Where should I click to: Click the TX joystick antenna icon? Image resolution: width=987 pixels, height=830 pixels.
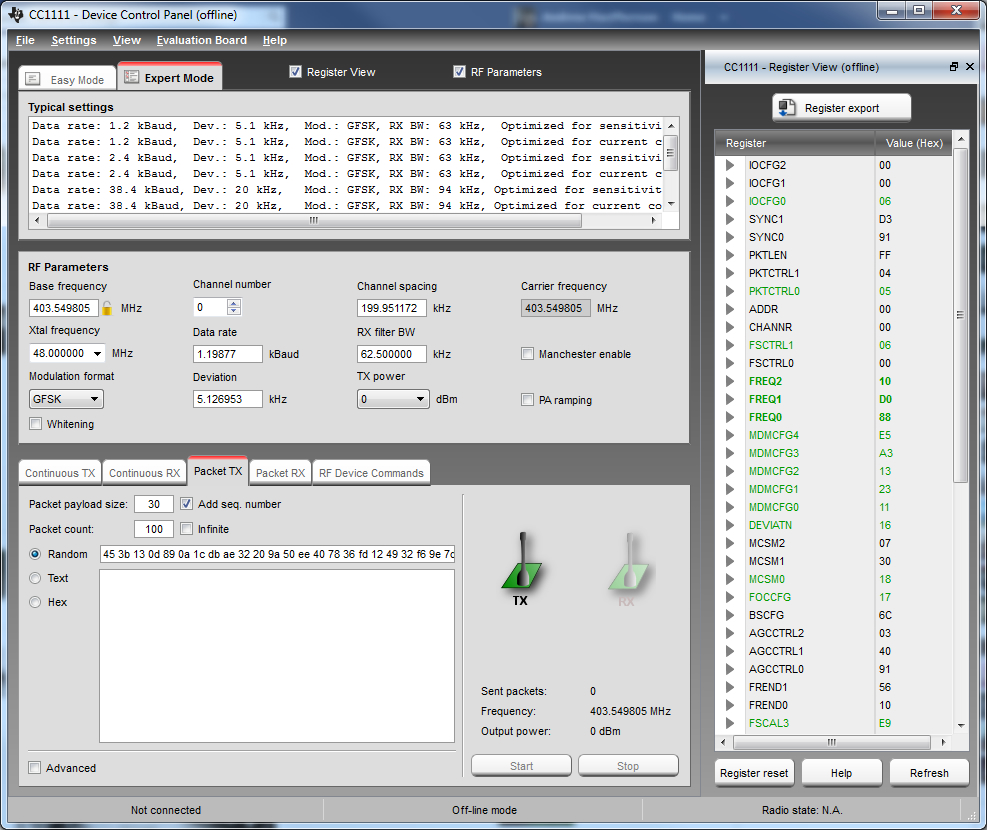pyautogui.click(x=521, y=561)
